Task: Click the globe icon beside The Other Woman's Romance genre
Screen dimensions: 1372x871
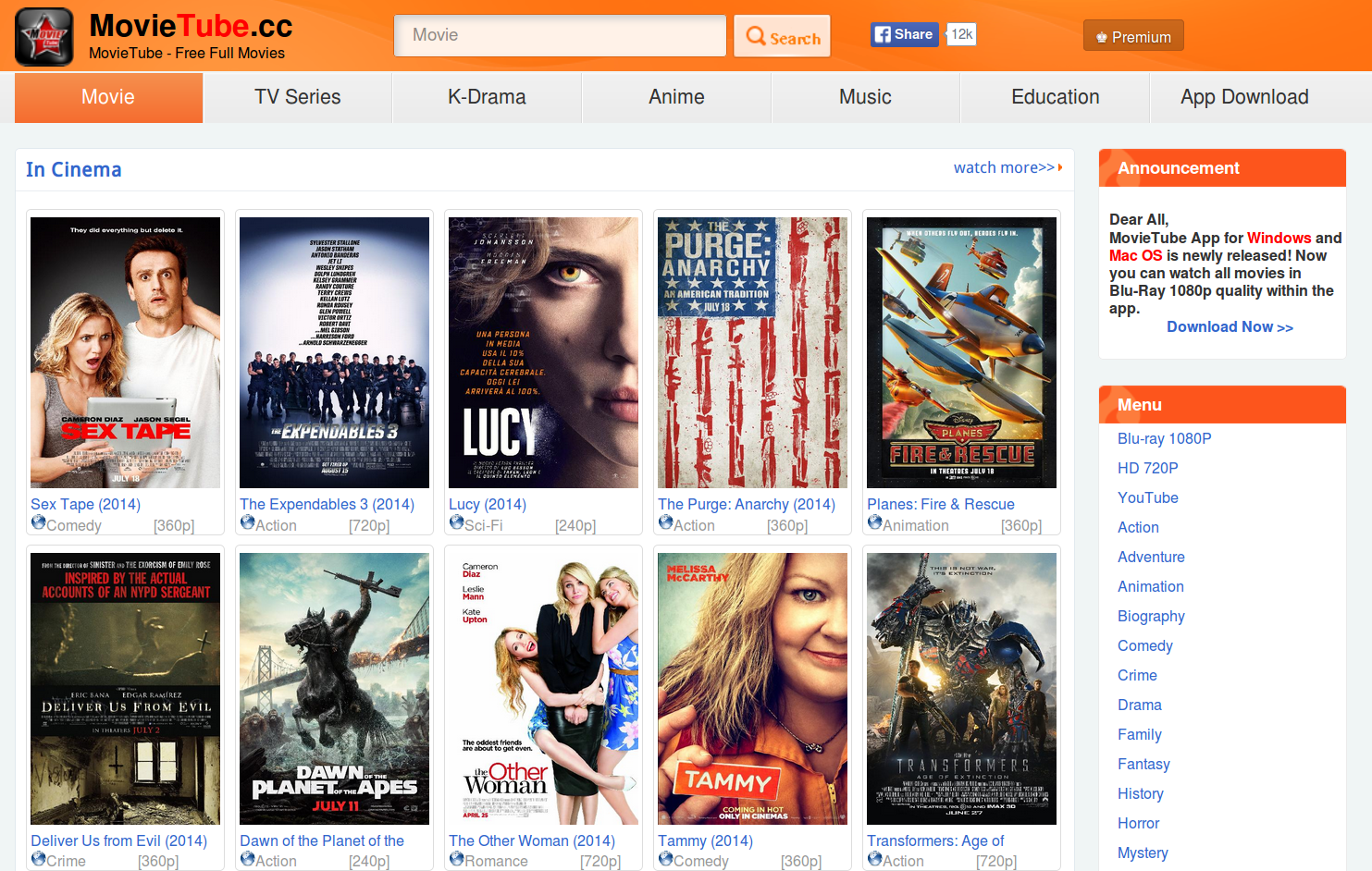Action: tap(457, 858)
